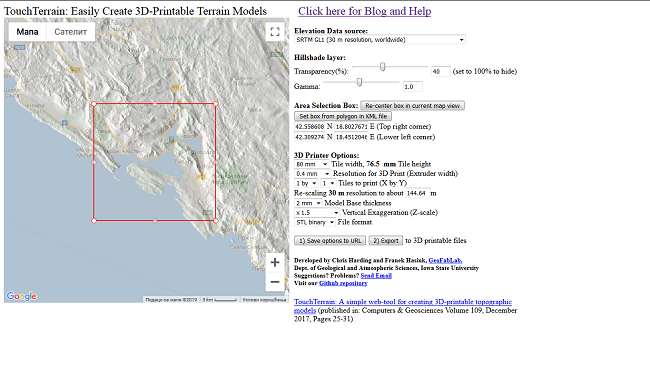Image resolution: width=650 pixels, height=365 pixels.
Task: Click top right latitude field 42.558608
Action: [309, 127]
